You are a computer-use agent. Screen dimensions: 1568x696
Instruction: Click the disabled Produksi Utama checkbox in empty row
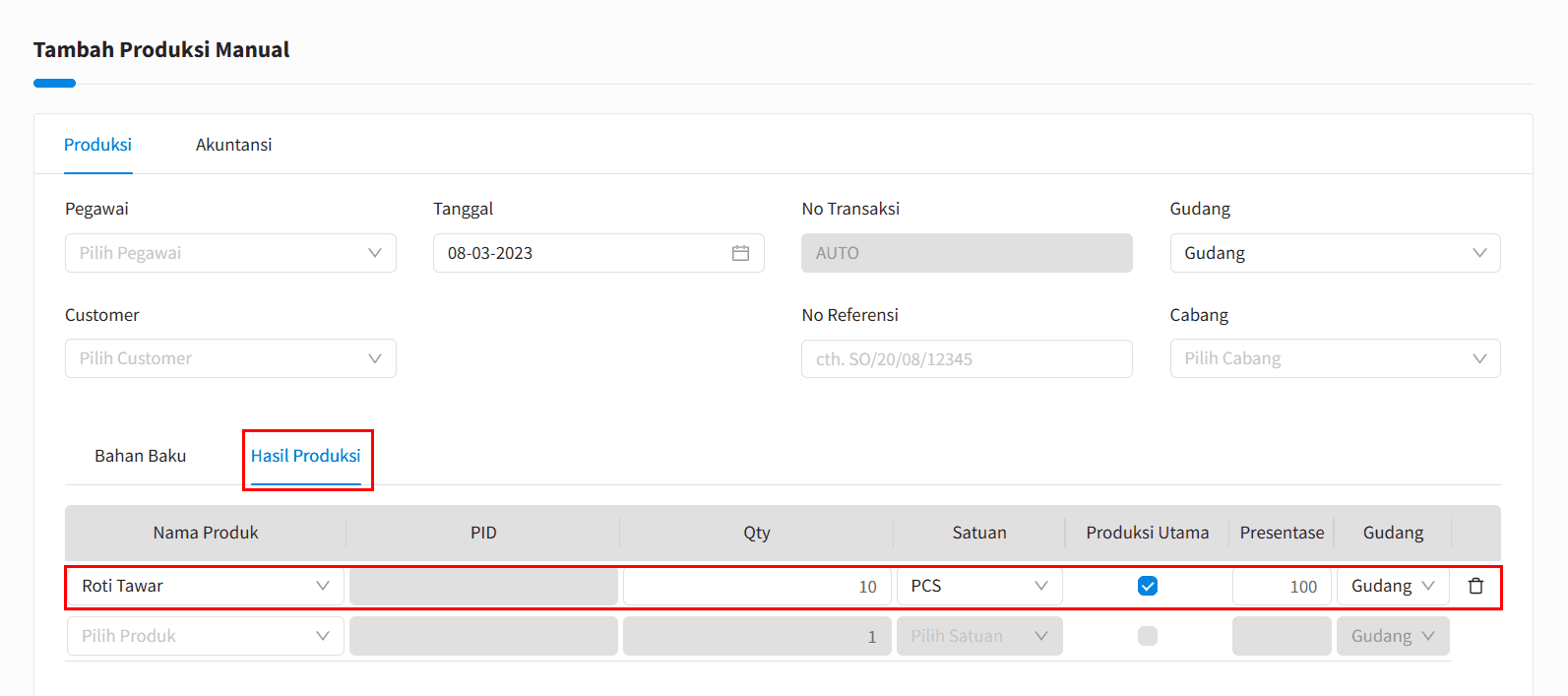pyautogui.click(x=1147, y=636)
